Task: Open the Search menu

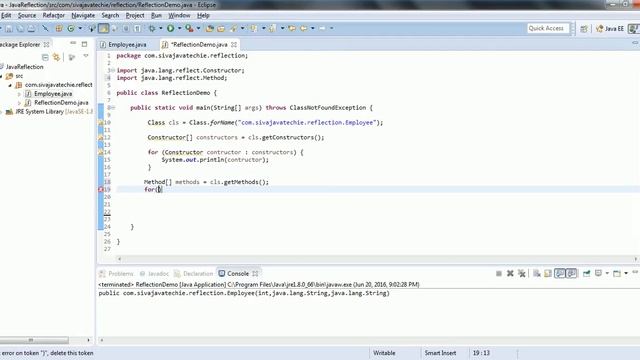Action: tap(110, 16)
